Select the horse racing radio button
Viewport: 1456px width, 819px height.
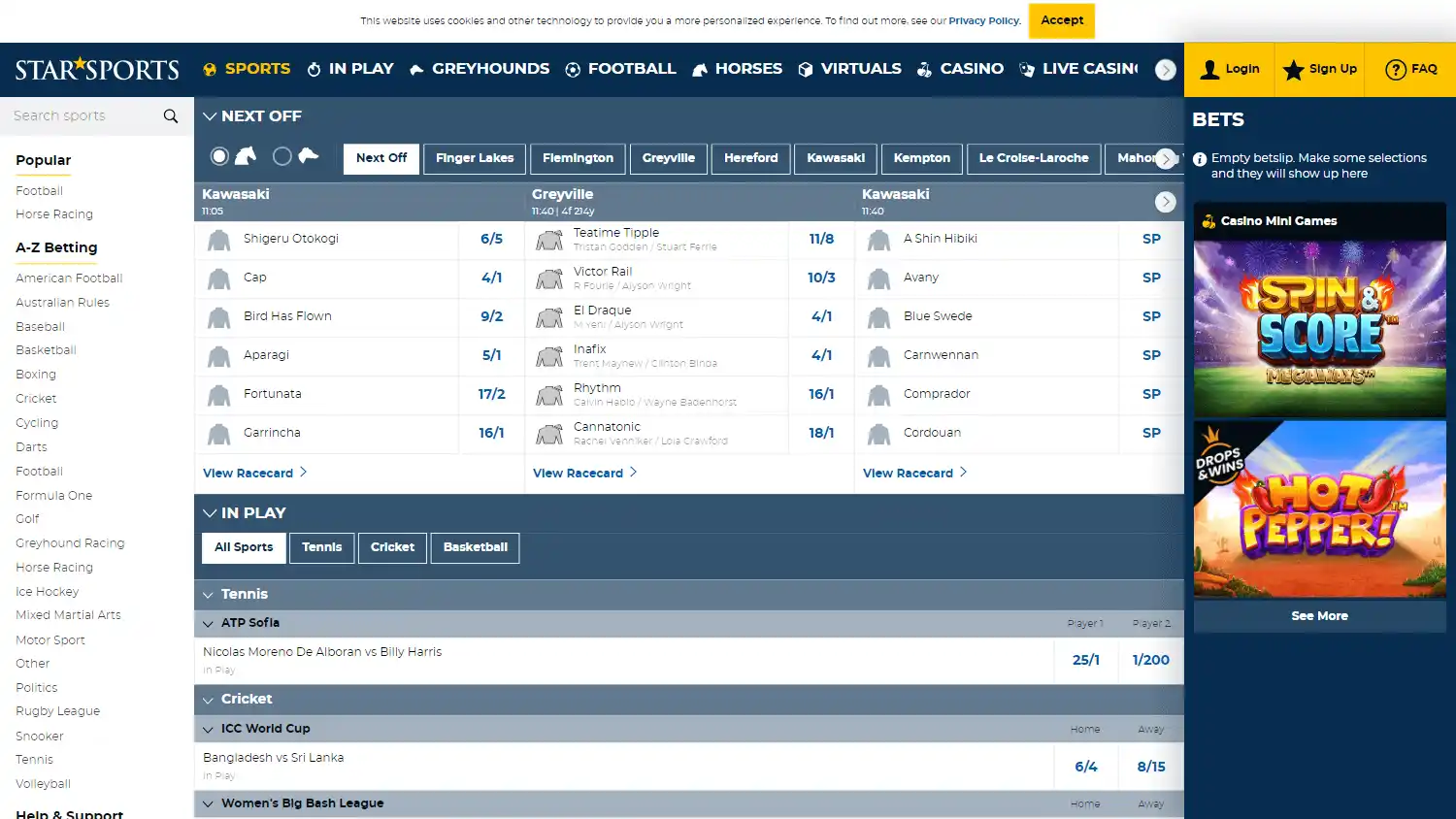tap(219, 156)
